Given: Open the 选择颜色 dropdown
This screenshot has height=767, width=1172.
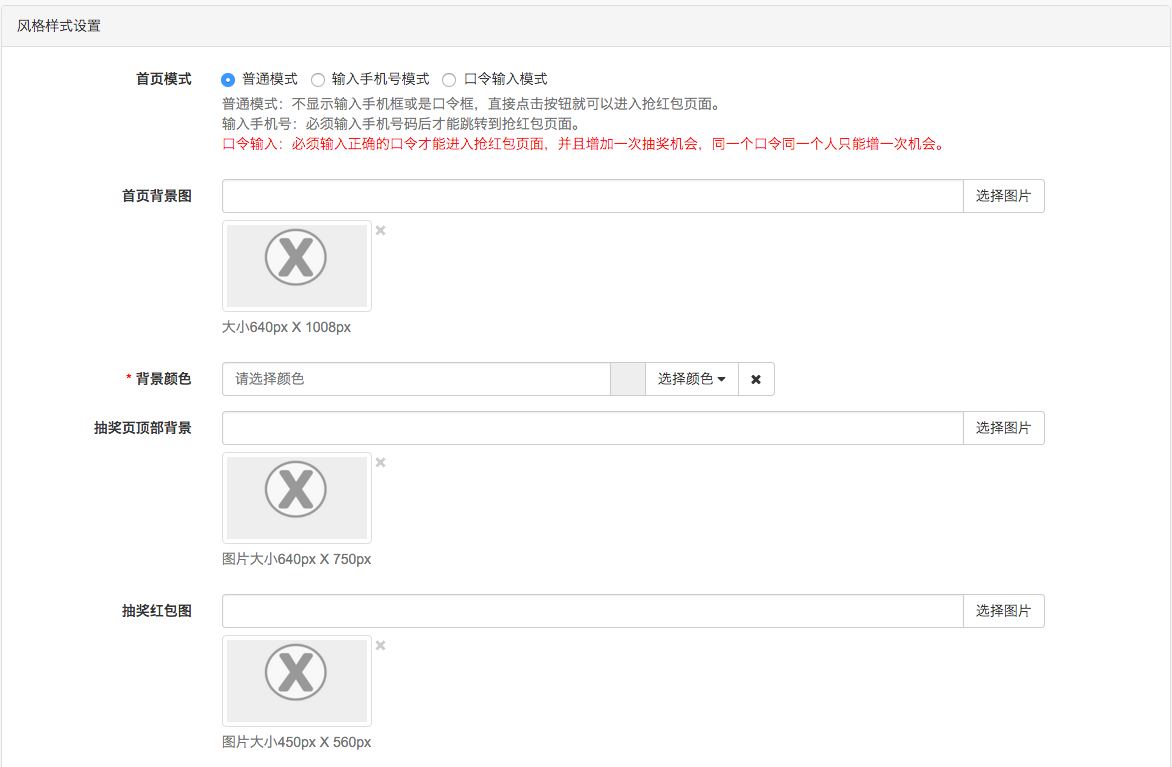Looking at the screenshot, I should click(692, 379).
